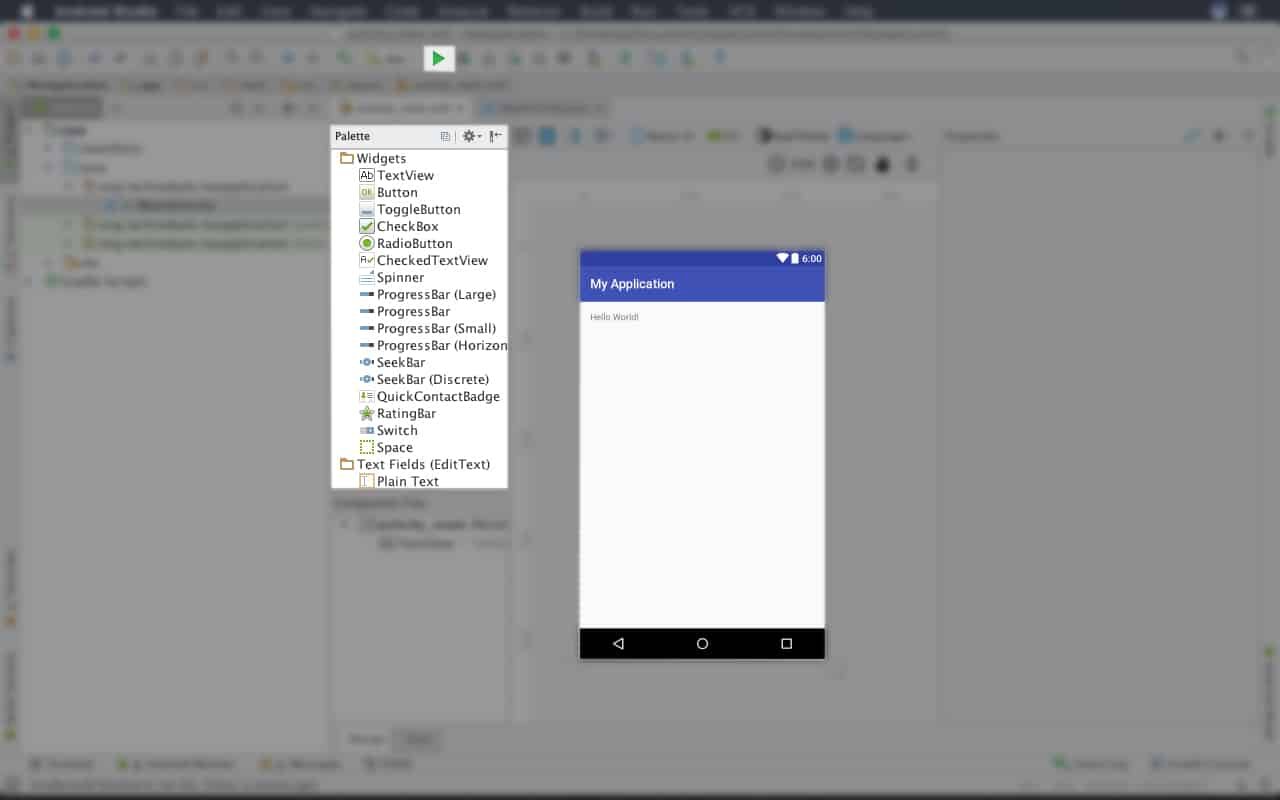The image size is (1280, 800).
Task: Tap the Home circle button on the device preview
Action: (702, 643)
